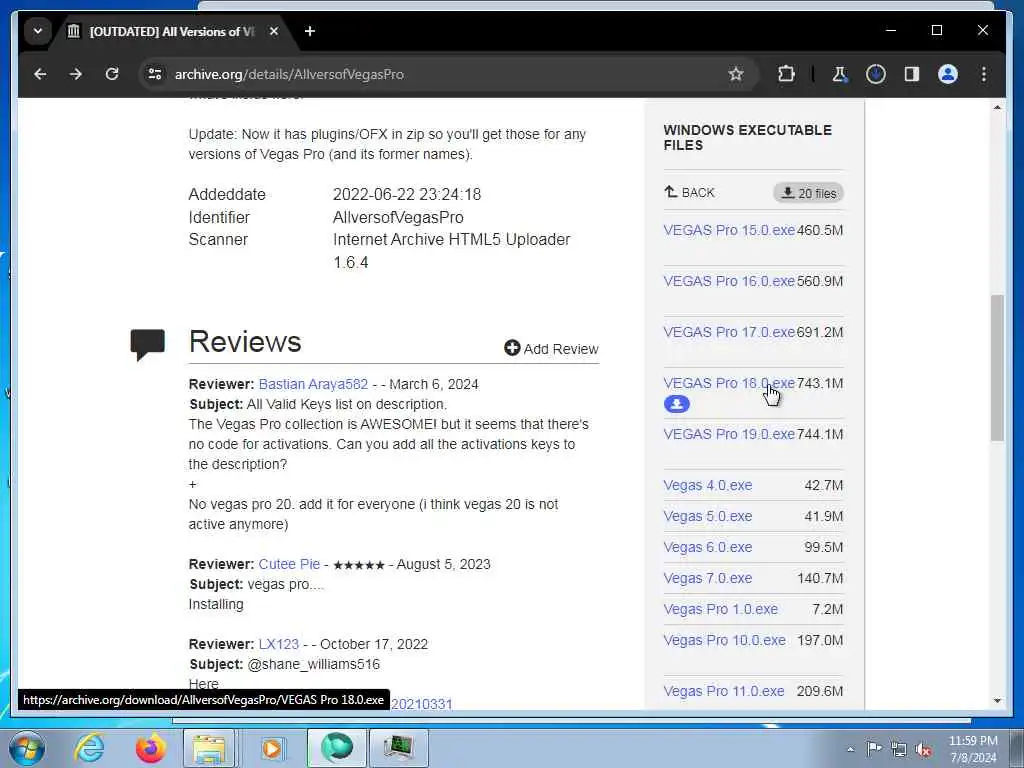Viewport: 1024px width, 768px height.
Task: Click scrollbar down arrow
Action: tap(997, 701)
